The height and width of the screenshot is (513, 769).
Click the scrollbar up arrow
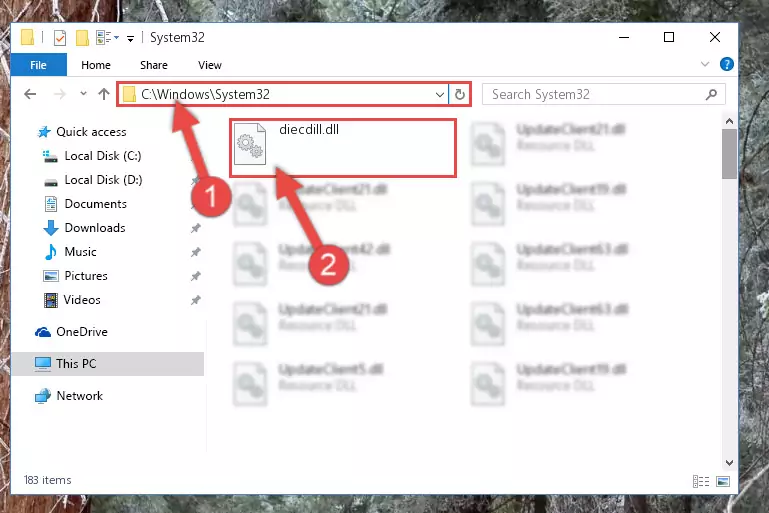[x=729, y=121]
